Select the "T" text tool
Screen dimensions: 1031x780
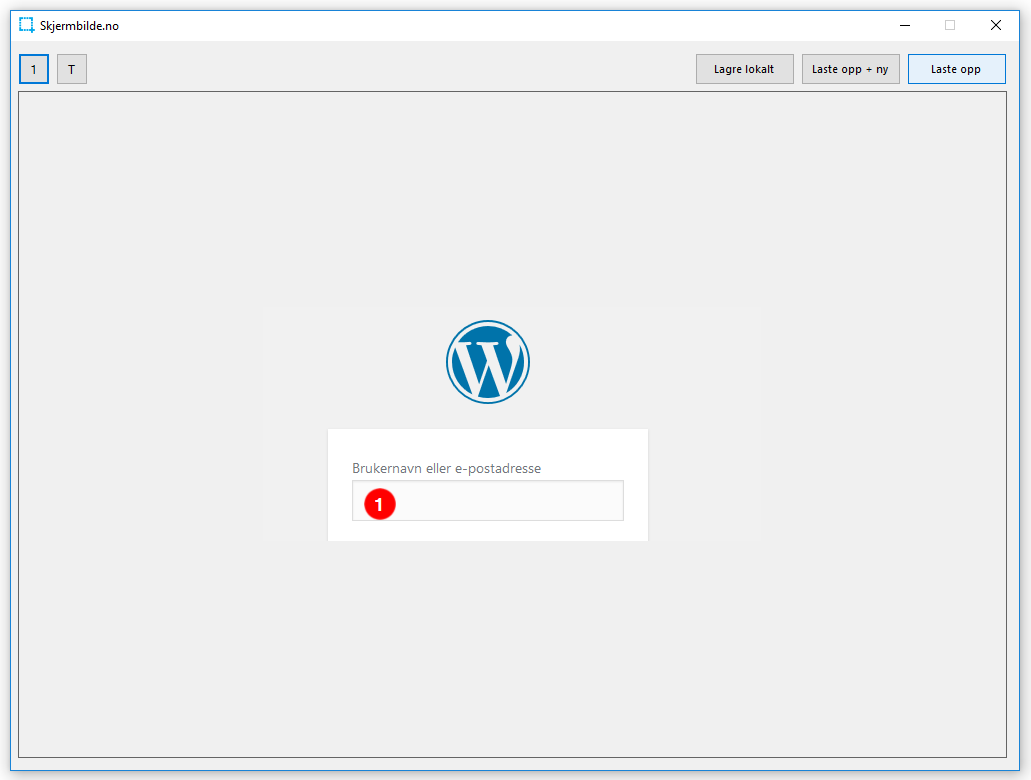pos(72,69)
